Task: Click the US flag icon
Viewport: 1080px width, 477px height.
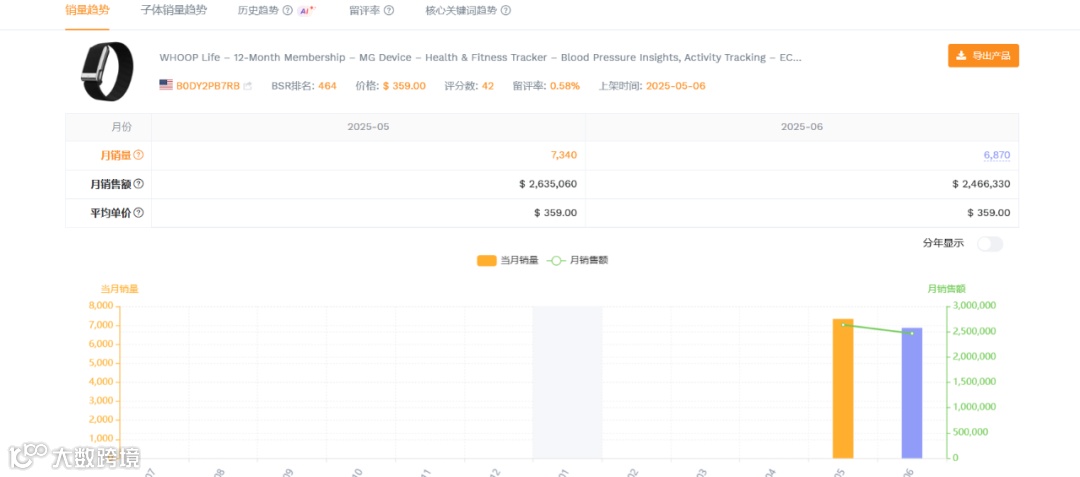Action: click(x=166, y=85)
